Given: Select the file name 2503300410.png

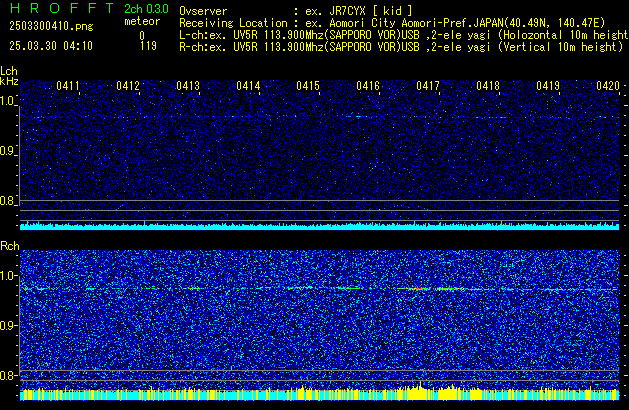Looking at the screenshot, I should pos(51,26).
